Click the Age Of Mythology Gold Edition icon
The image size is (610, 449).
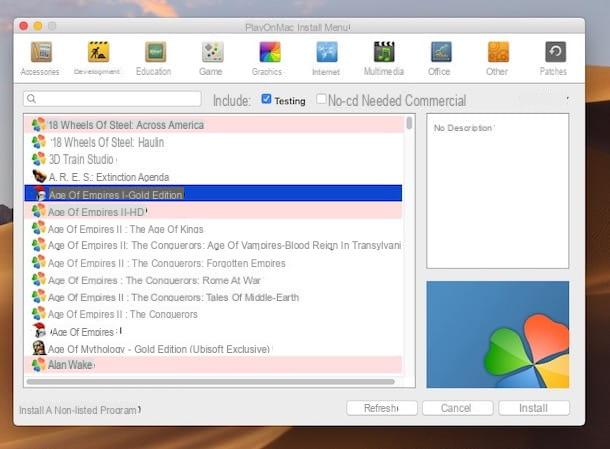(39, 348)
